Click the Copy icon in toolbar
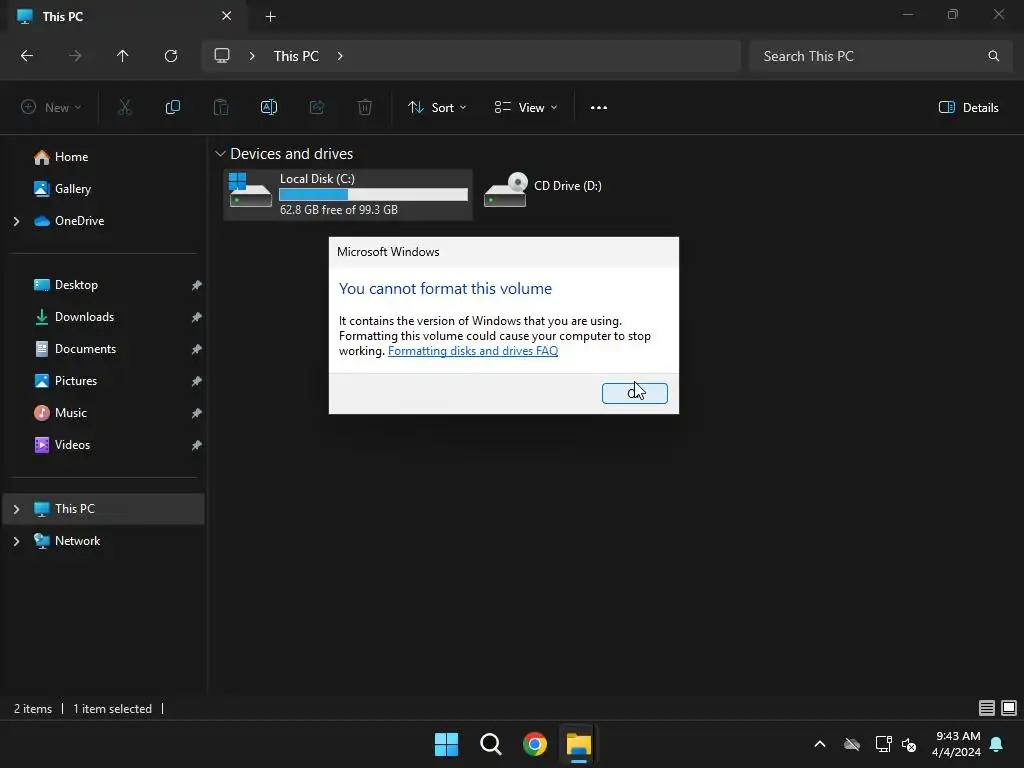Image resolution: width=1024 pixels, height=768 pixels. click(x=172, y=107)
